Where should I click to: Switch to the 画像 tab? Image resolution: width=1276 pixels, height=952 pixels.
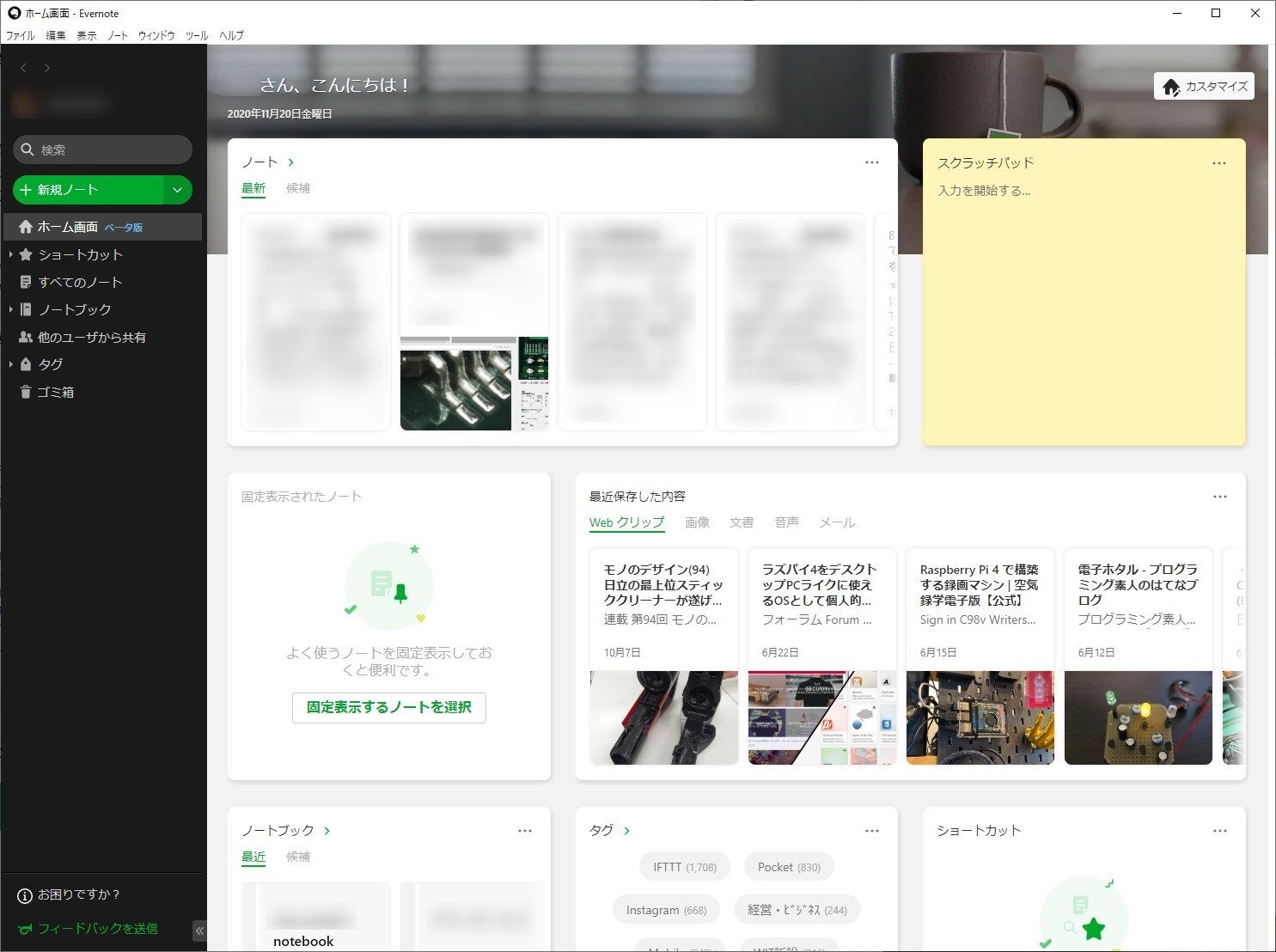pos(697,522)
